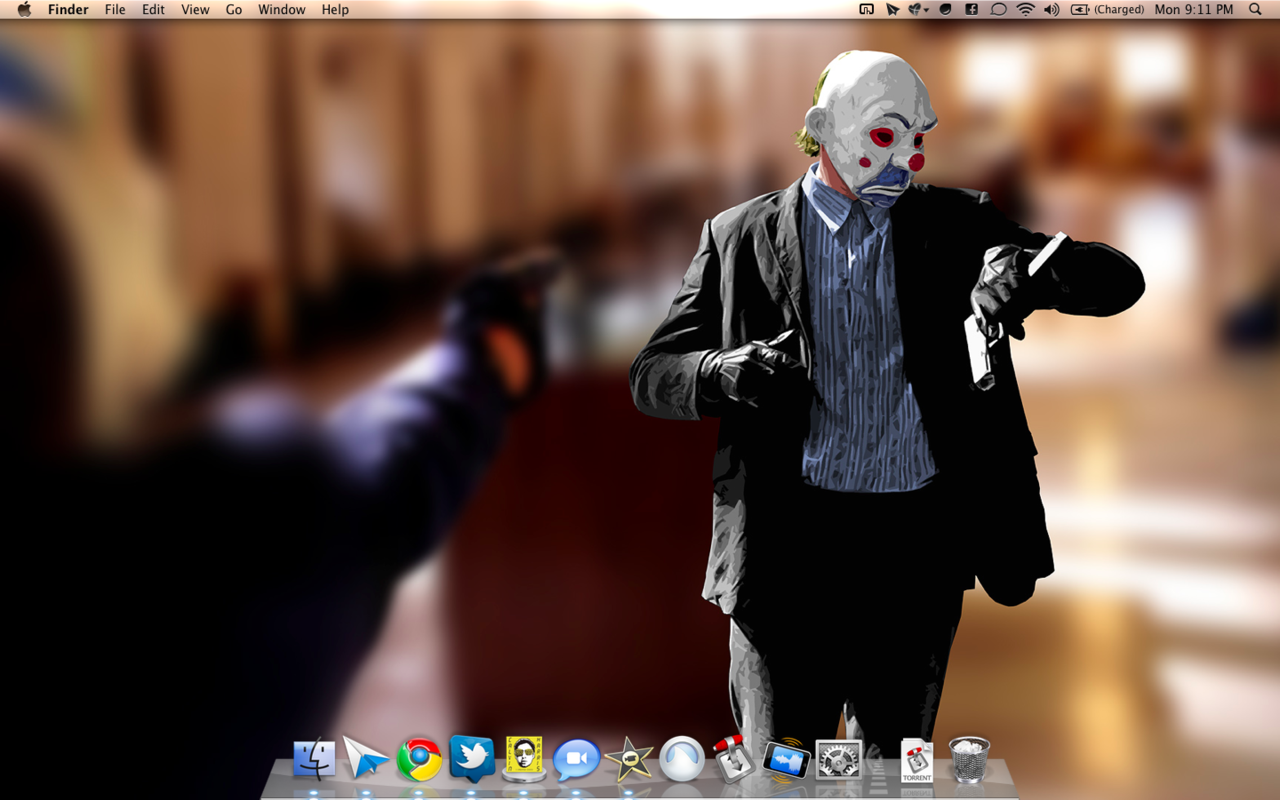The height and width of the screenshot is (800, 1280).
Task: Start iChat from the Dock
Action: (x=575, y=760)
